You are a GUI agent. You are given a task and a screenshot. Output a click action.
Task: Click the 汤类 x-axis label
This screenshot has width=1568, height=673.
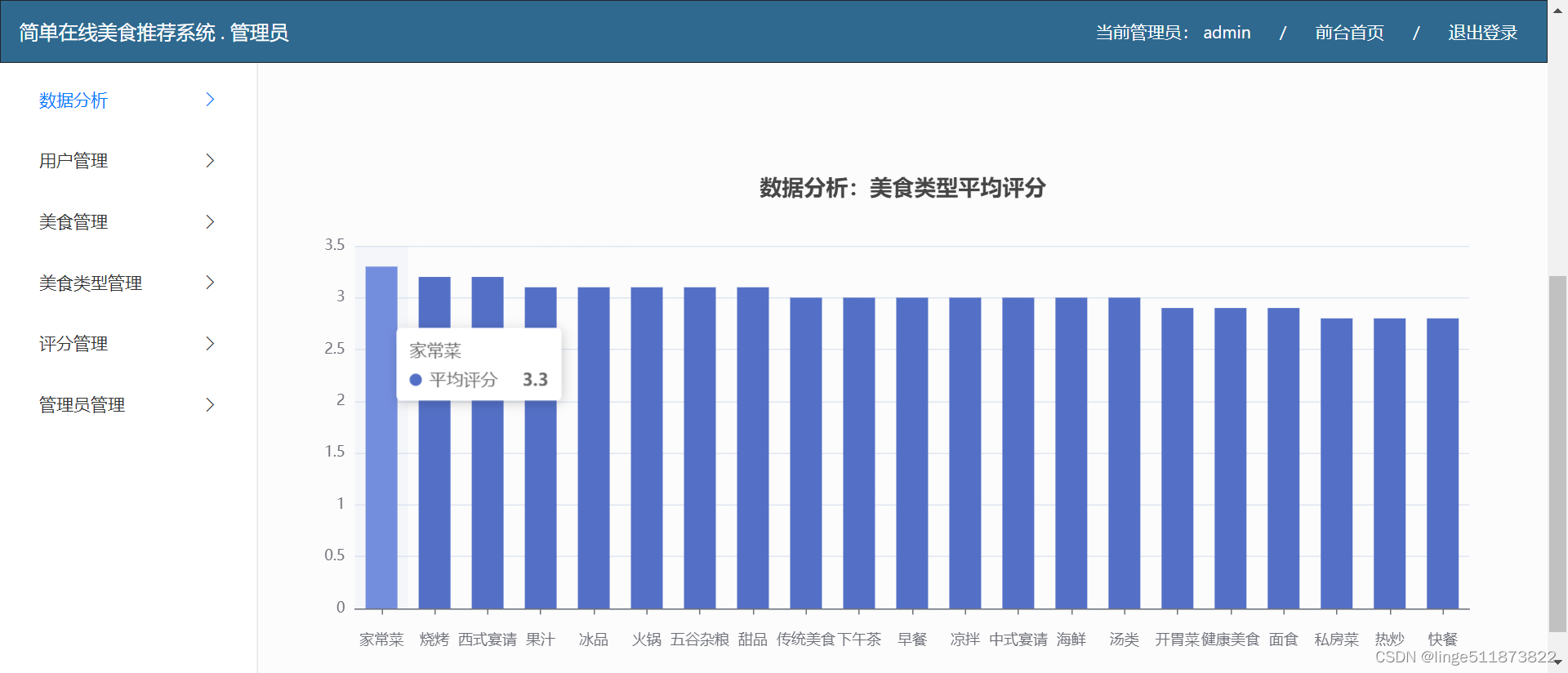(1125, 640)
